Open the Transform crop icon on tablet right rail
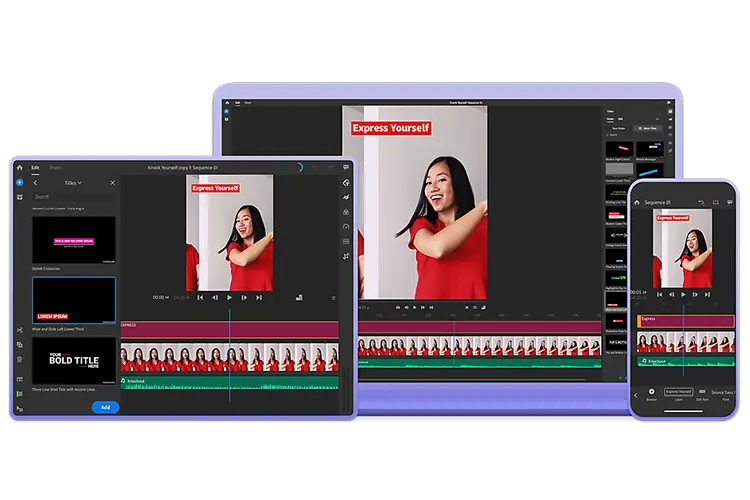Viewport: 750px width, 500px height. pyautogui.click(x=346, y=256)
